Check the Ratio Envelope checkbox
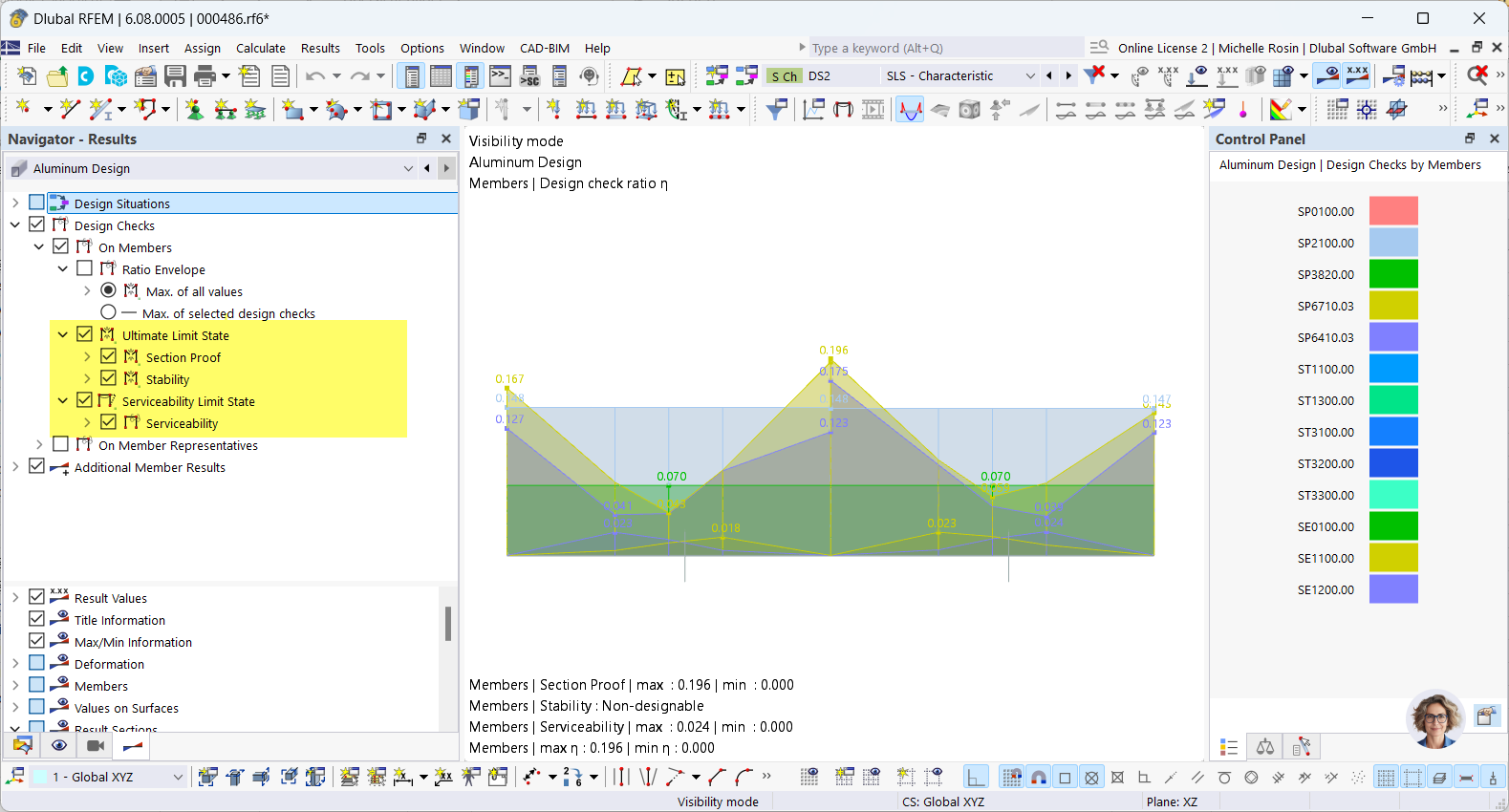The width and height of the screenshot is (1509, 812). (x=84, y=268)
